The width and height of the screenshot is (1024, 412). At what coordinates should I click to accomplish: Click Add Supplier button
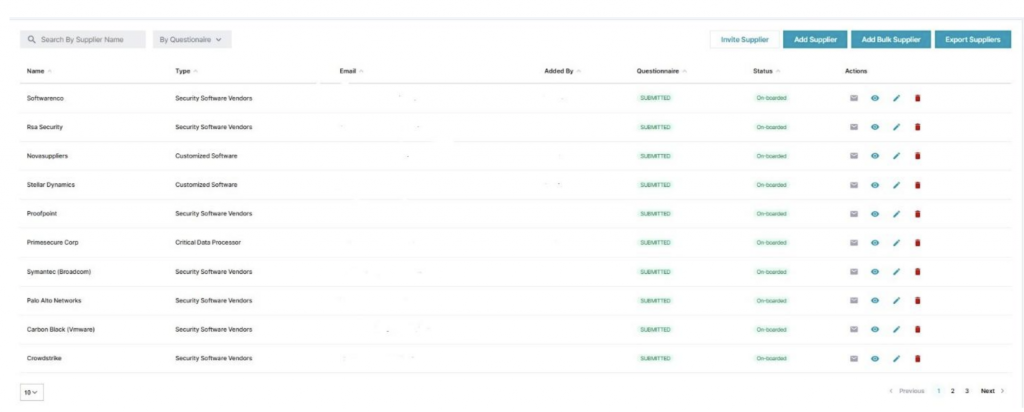(x=816, y=40)
